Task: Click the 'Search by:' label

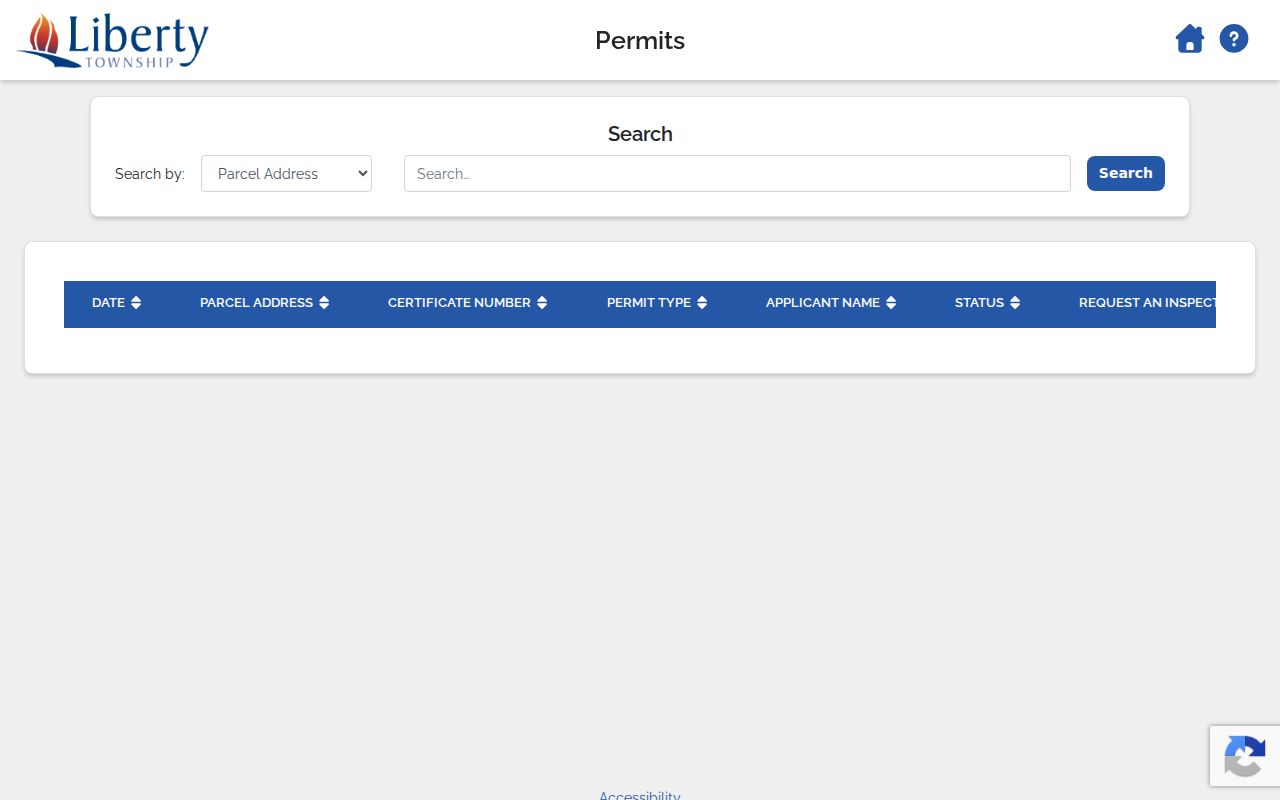Action: click(150, 174)
